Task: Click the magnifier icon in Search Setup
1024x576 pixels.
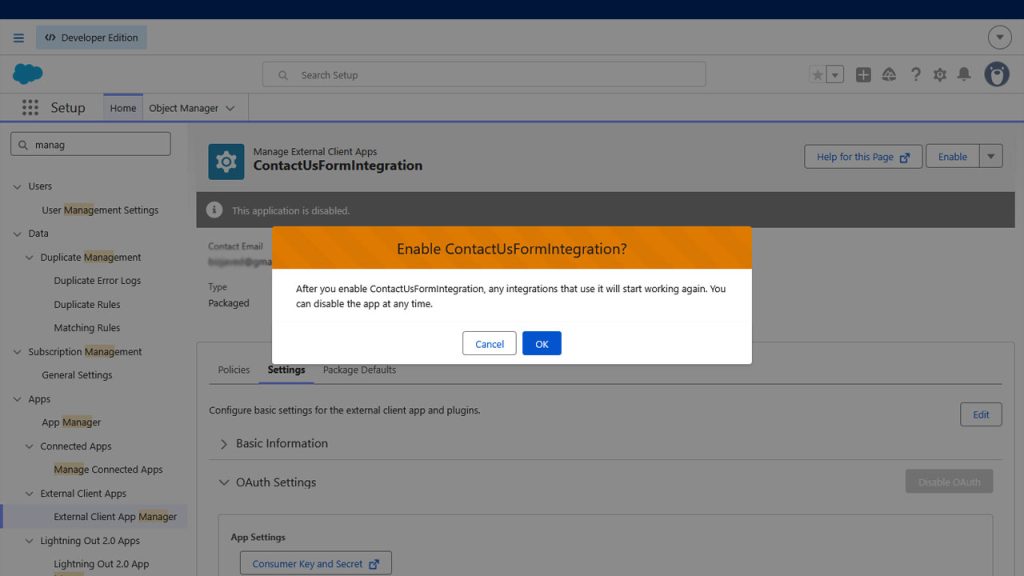Action: click(283, 75)
